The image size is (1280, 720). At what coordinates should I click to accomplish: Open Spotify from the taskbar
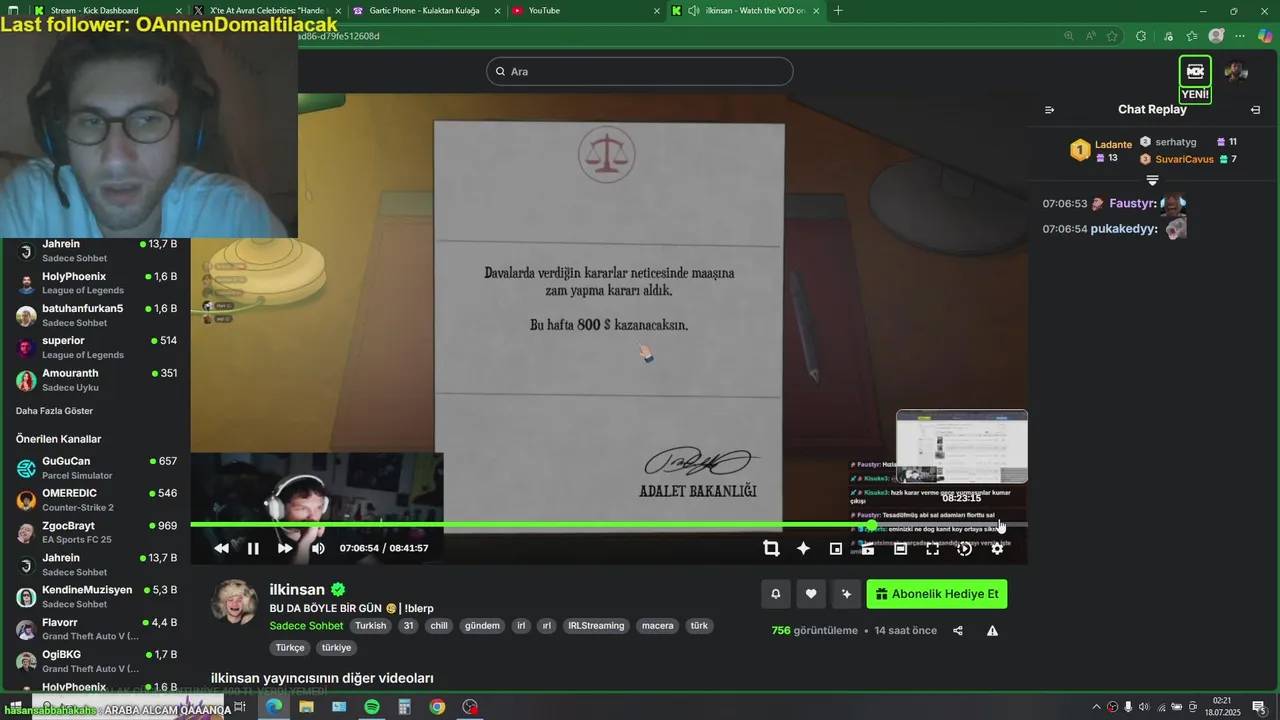372,707
